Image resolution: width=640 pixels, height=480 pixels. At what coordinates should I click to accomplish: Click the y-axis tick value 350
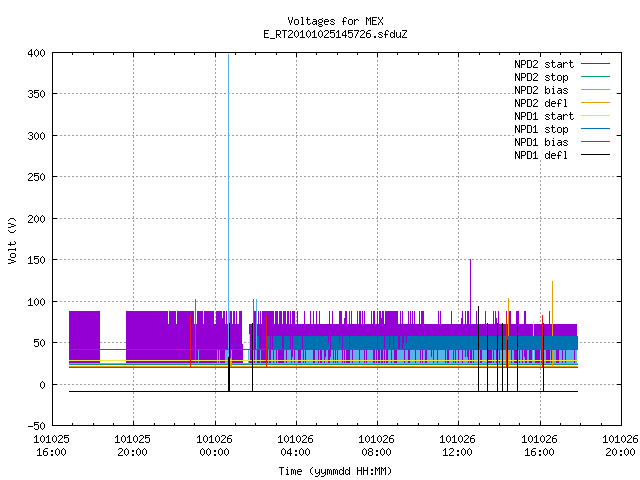(x=36, y=94)
